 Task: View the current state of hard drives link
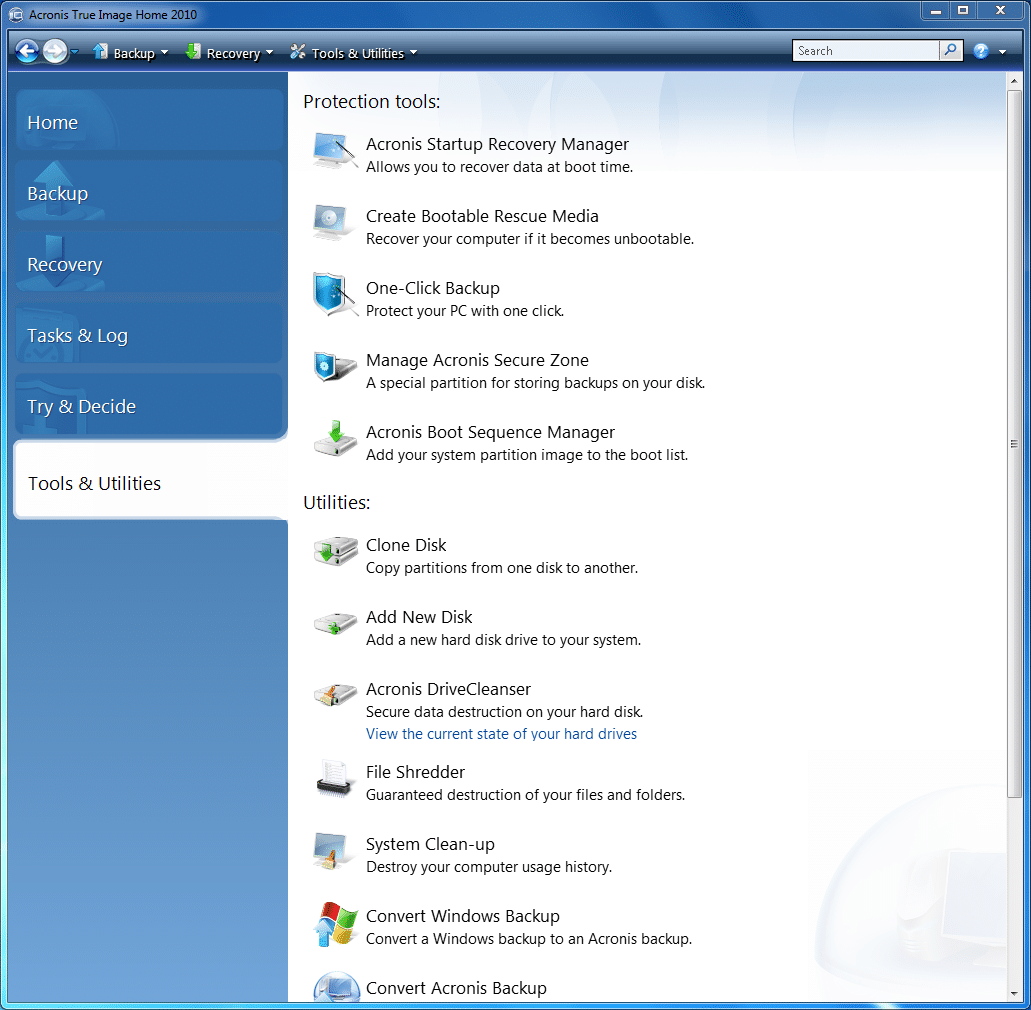pyautogui.click(x=501, y=734)
